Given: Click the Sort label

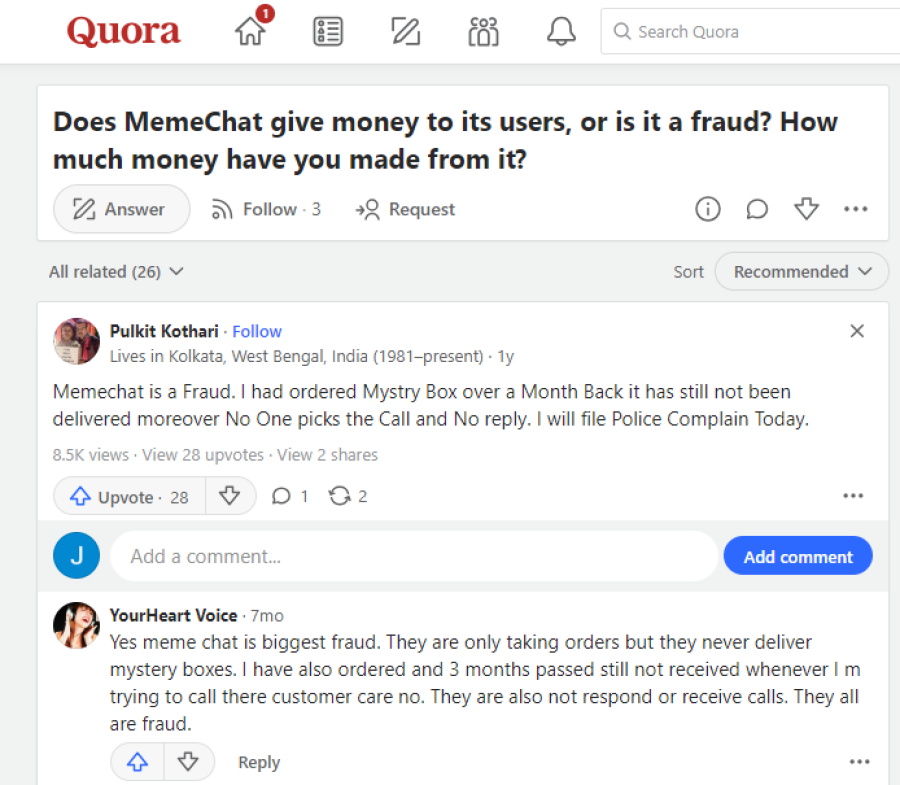Looking at the screenshot, I should coord(688,271).
